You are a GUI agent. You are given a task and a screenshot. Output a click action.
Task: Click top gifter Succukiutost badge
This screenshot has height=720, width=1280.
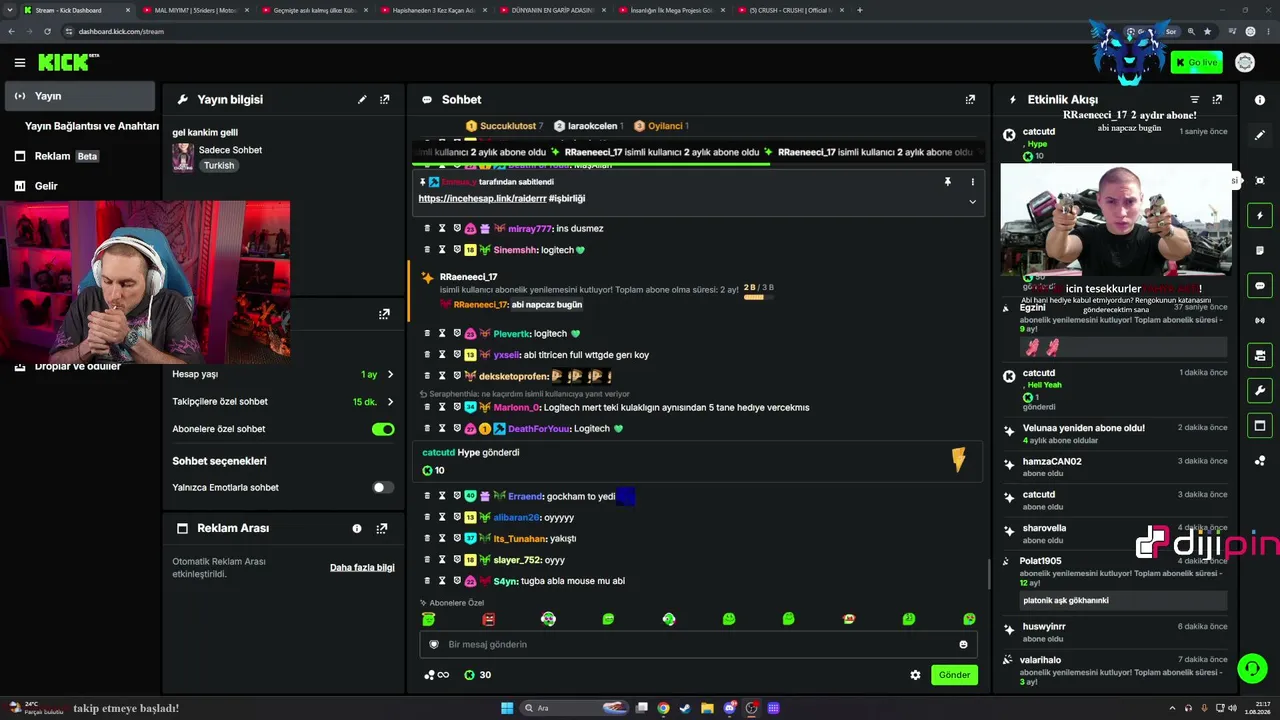(505, 126)
